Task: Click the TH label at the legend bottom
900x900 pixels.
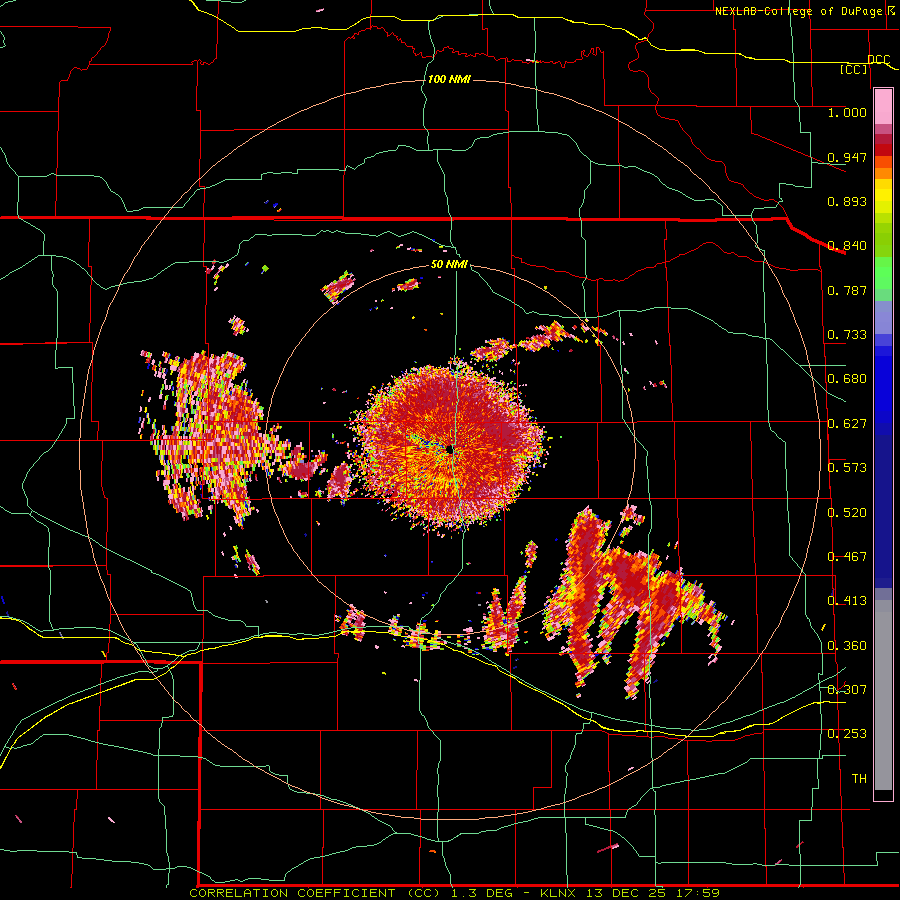Action: (x=859, y=779)
